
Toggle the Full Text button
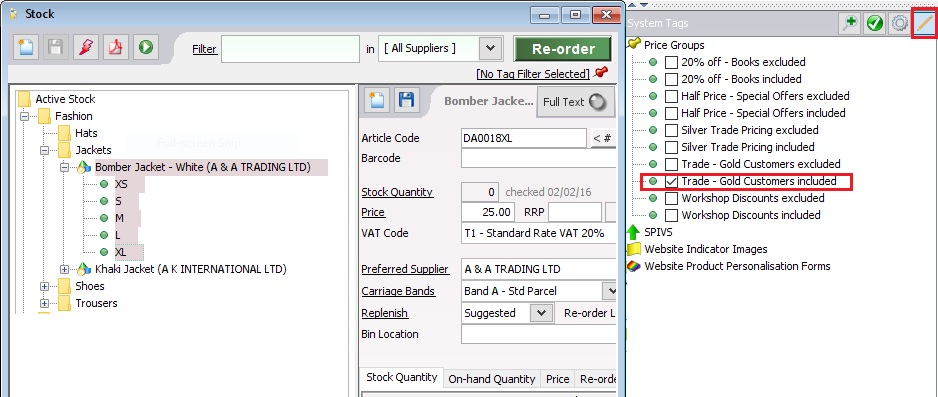575,102
